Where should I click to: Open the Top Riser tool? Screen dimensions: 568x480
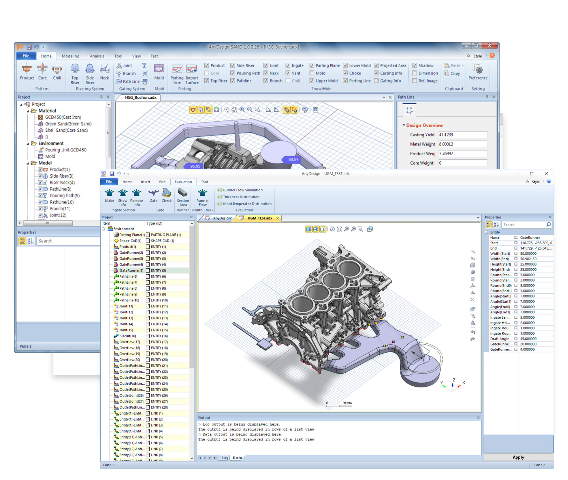pos(75,74)
